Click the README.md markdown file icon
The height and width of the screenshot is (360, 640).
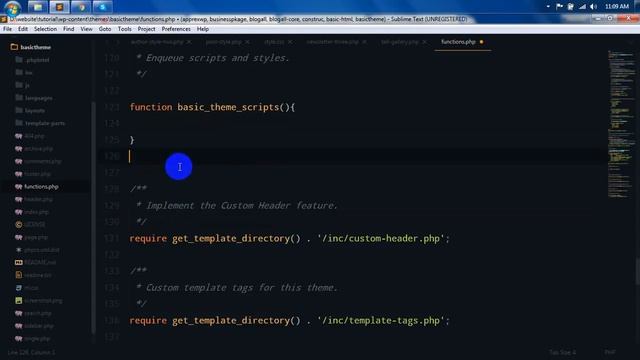coord(19,262)
